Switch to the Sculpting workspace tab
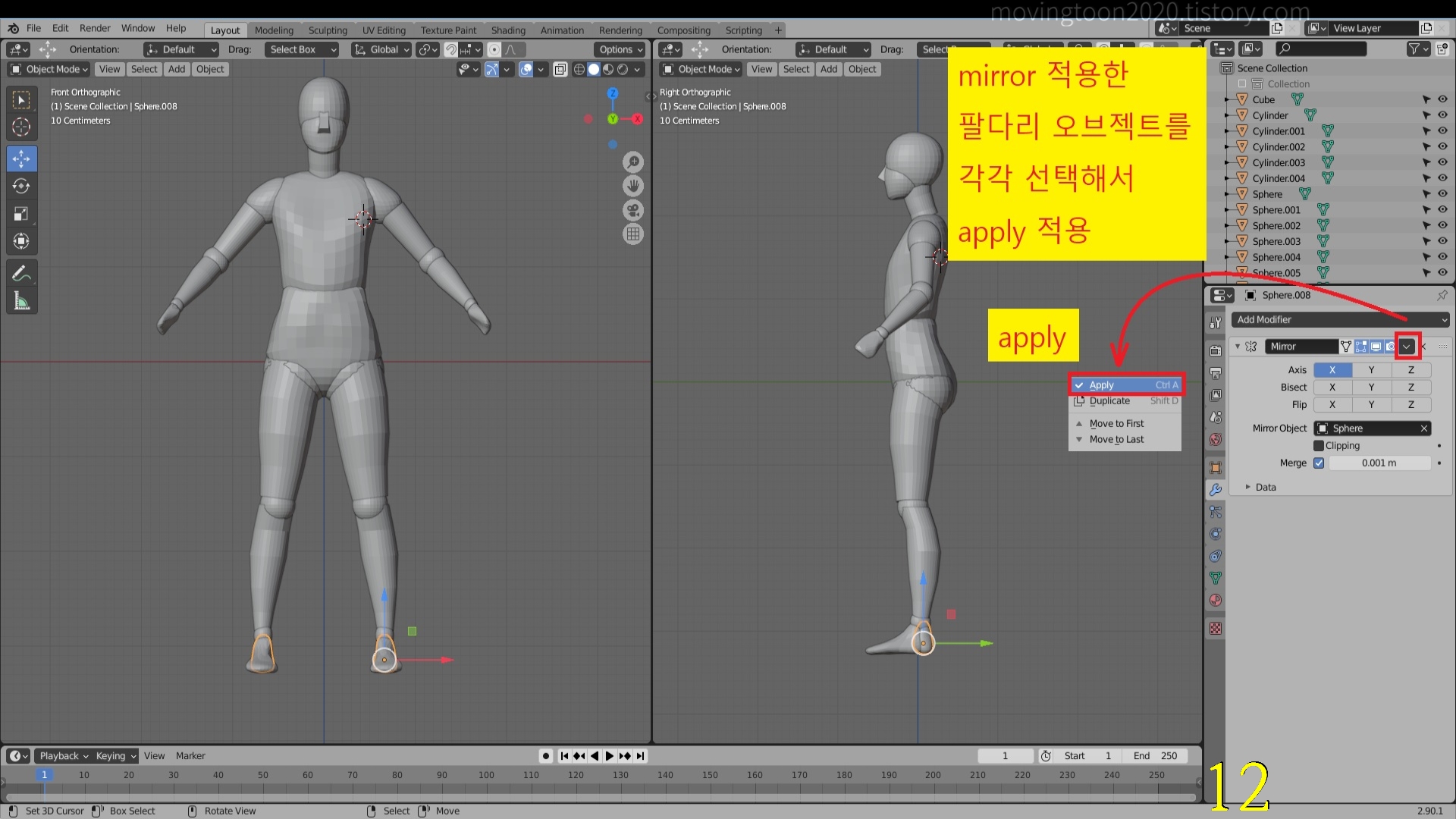Screen dimensions: 1456x819 [x=328, y=30]
